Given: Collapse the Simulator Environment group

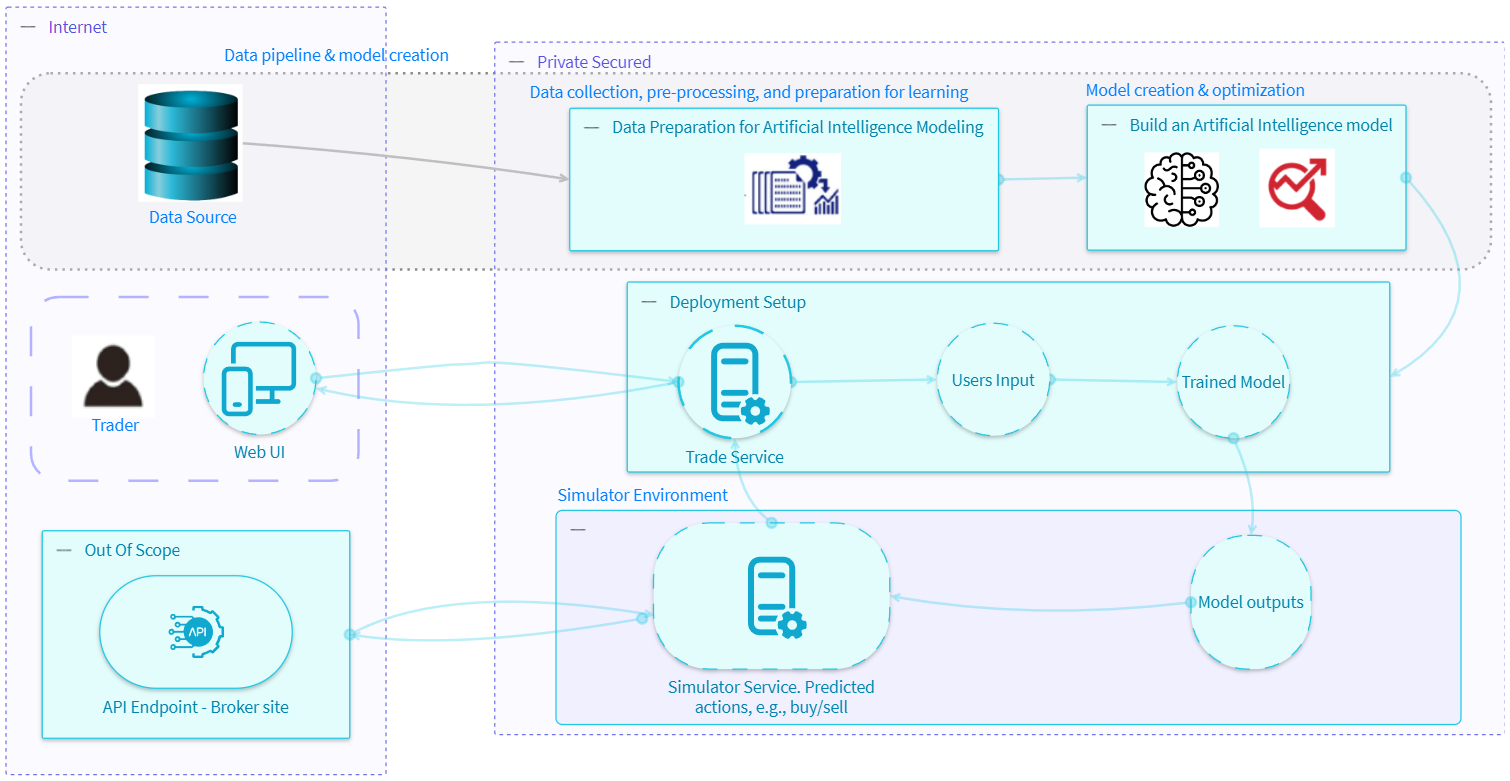Looking at the screenshot, I should (577, 530).
